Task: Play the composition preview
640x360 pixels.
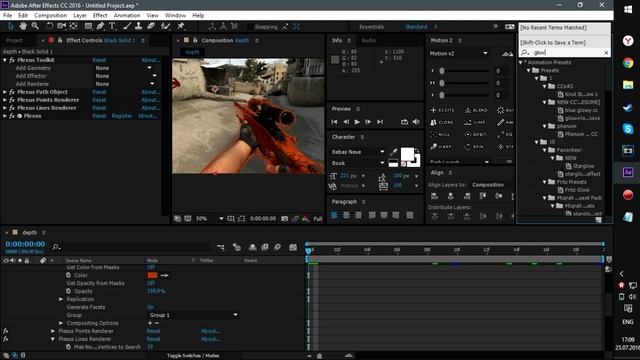Action: tap(357, 122)
